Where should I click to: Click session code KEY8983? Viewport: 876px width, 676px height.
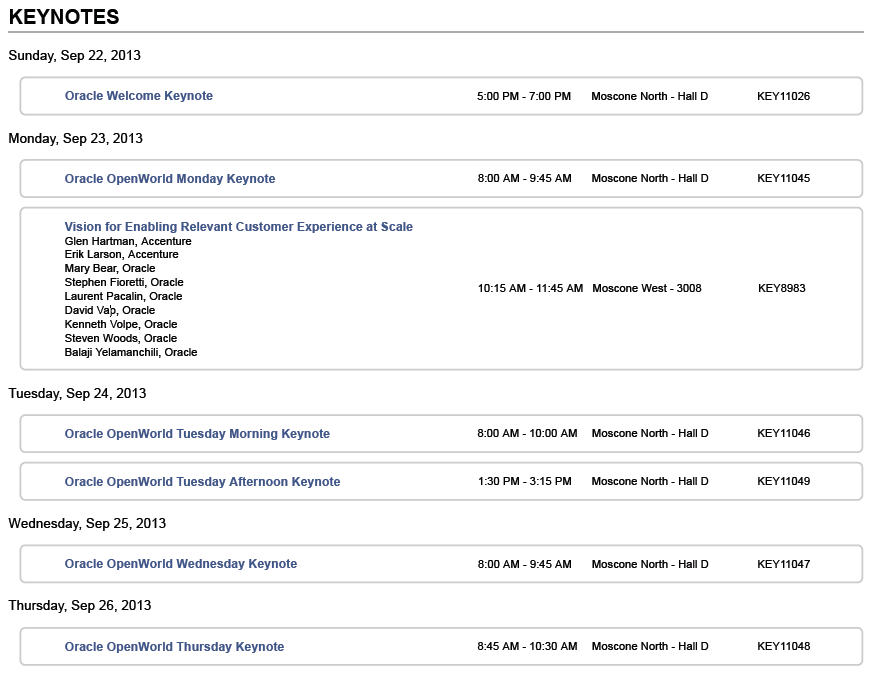tap(781, 289)
